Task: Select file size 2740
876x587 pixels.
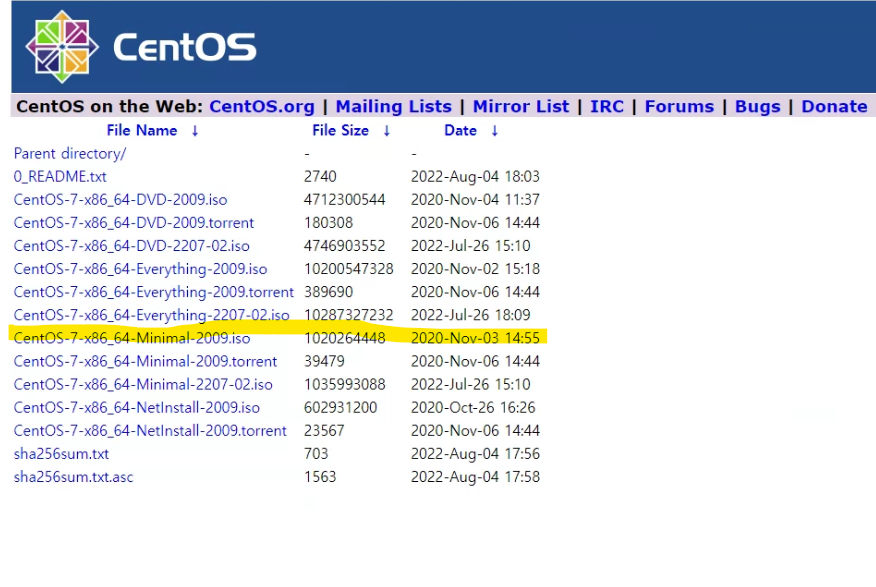Action: click(x=320, y=176)
